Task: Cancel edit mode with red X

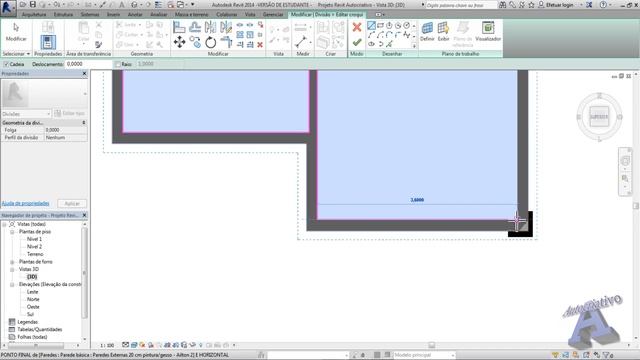Action: coord(357,27)
